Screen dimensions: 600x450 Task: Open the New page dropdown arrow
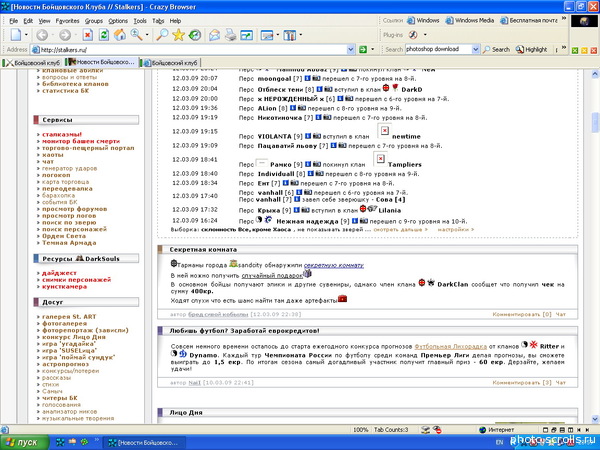26,35
